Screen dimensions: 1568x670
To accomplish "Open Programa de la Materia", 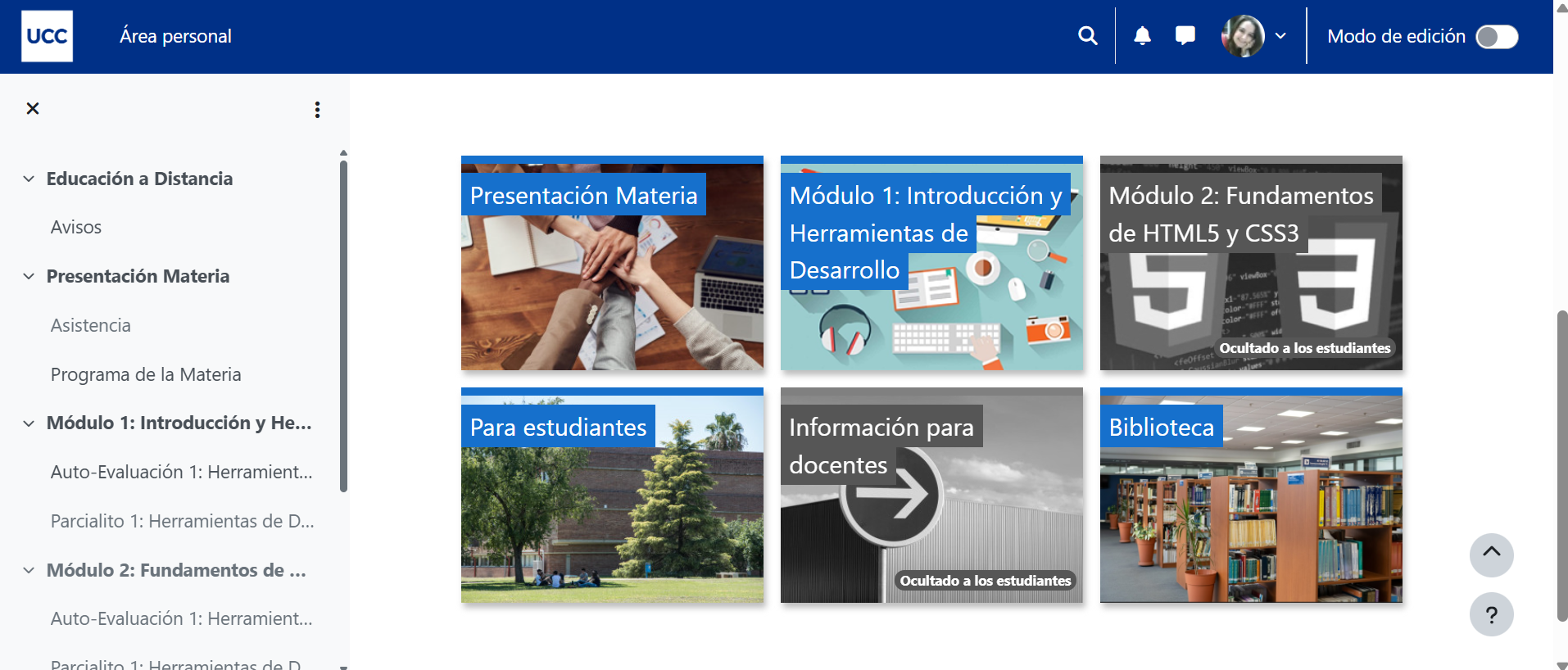I will 146,374.
